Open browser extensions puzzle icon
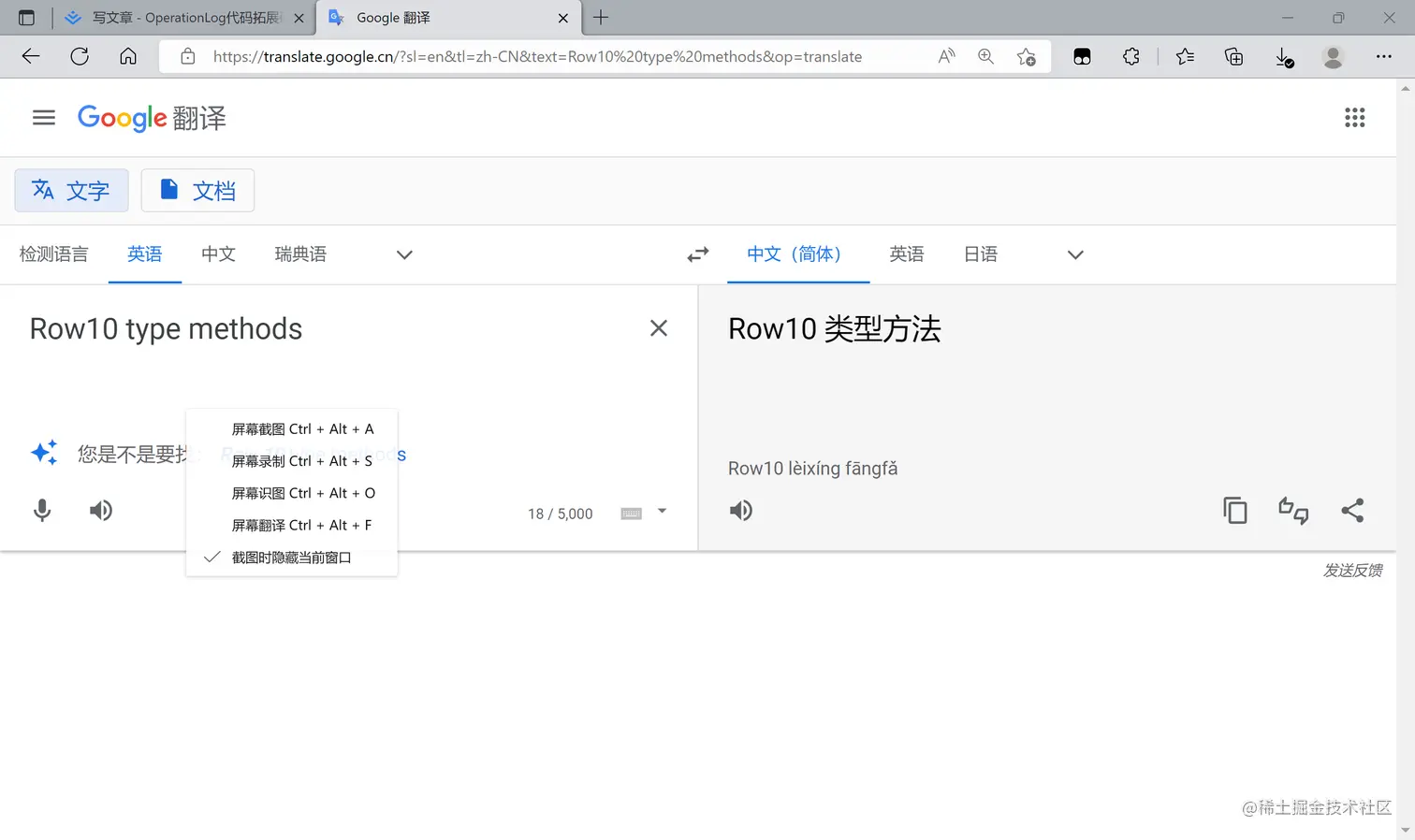The image size is (1415, 840). click(x=1131, y=56)
